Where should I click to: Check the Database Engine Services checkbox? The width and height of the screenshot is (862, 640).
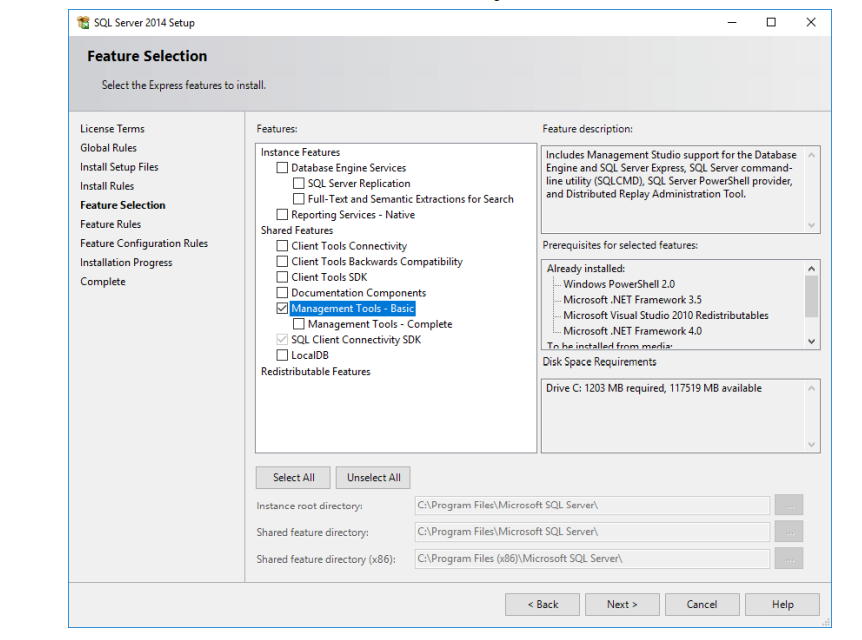[x=282, y=168]
